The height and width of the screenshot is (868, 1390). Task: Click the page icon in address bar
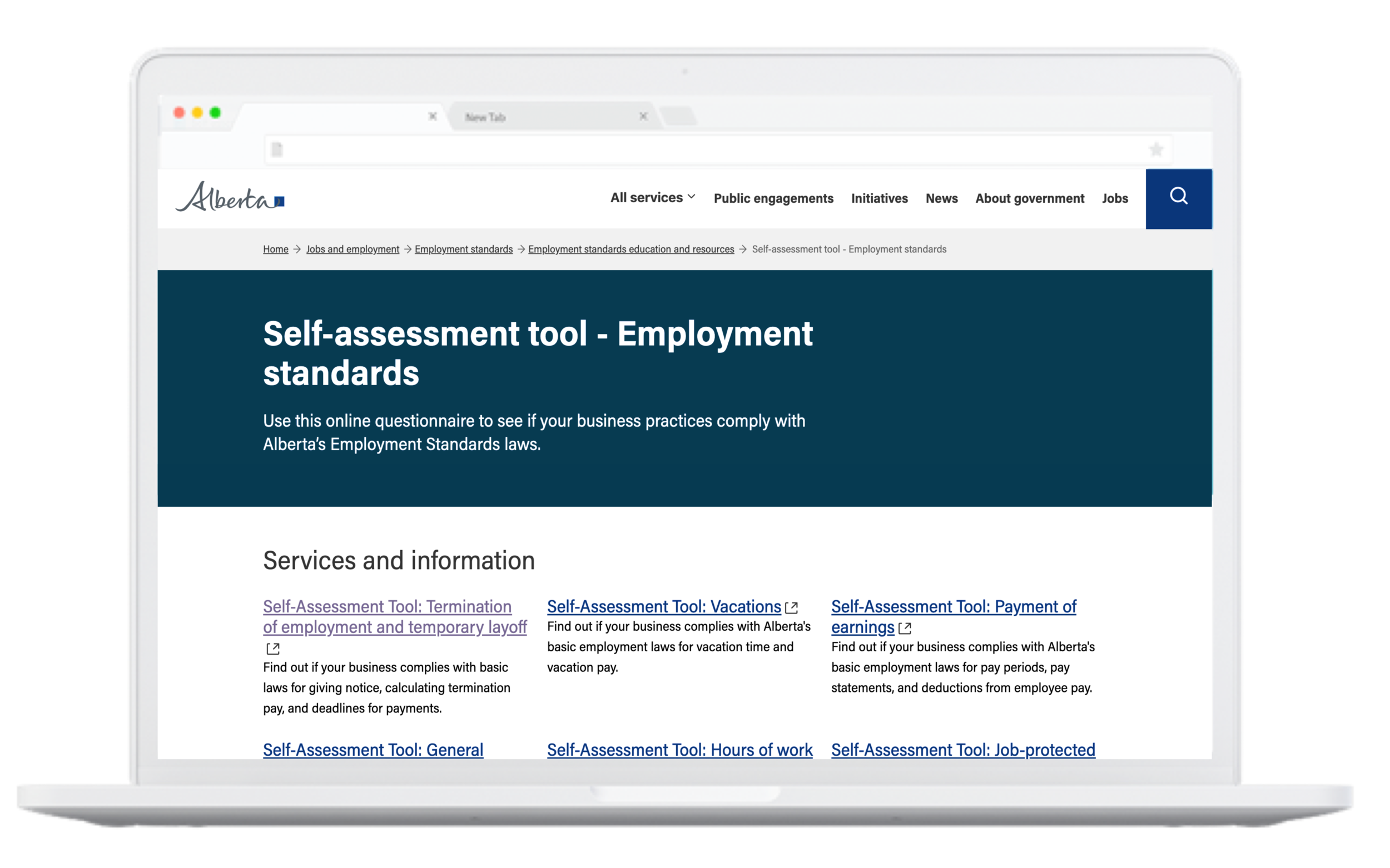tap(277, 150)
